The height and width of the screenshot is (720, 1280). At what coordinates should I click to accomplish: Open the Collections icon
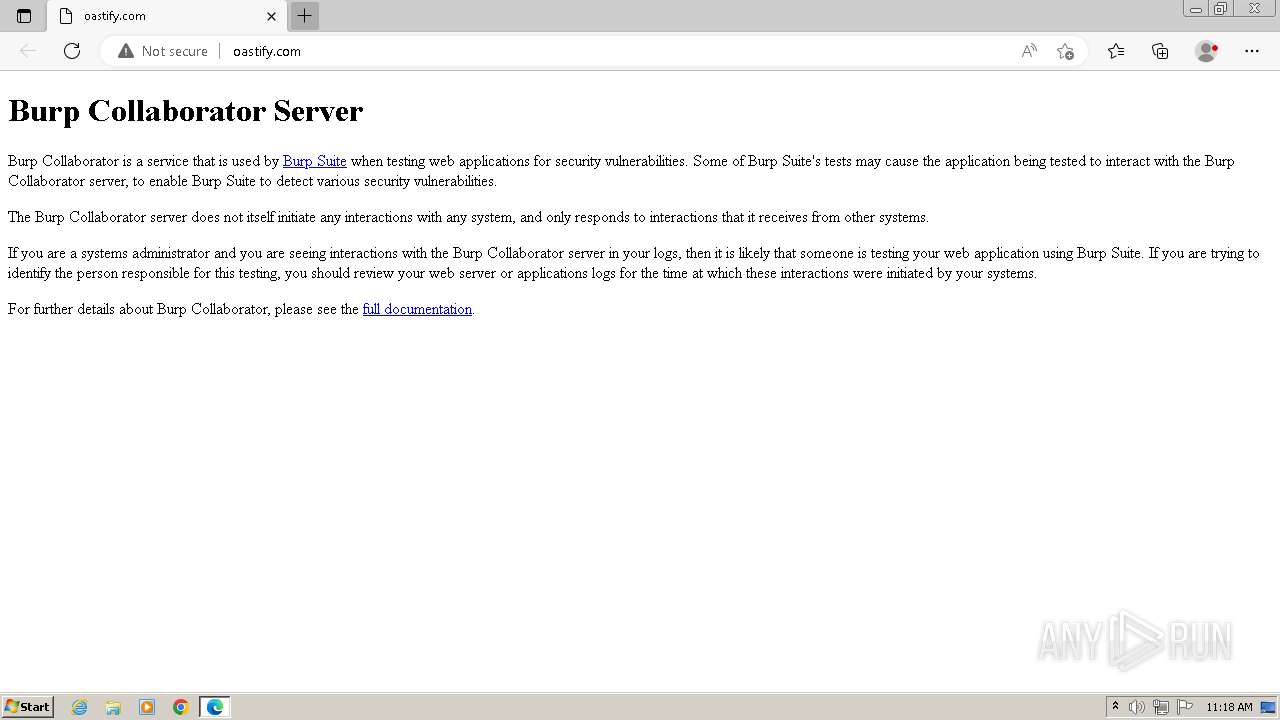[1160, 51]
